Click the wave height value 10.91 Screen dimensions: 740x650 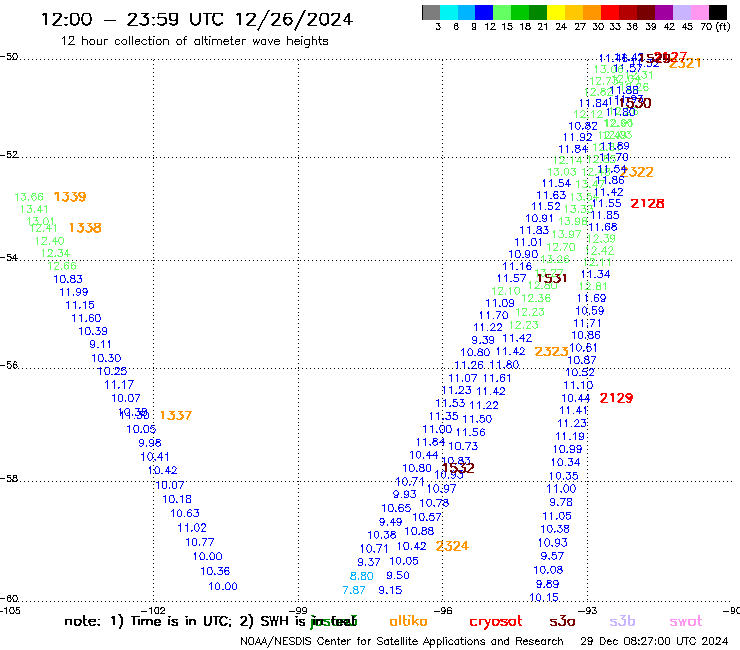click(x=539, y=219)
